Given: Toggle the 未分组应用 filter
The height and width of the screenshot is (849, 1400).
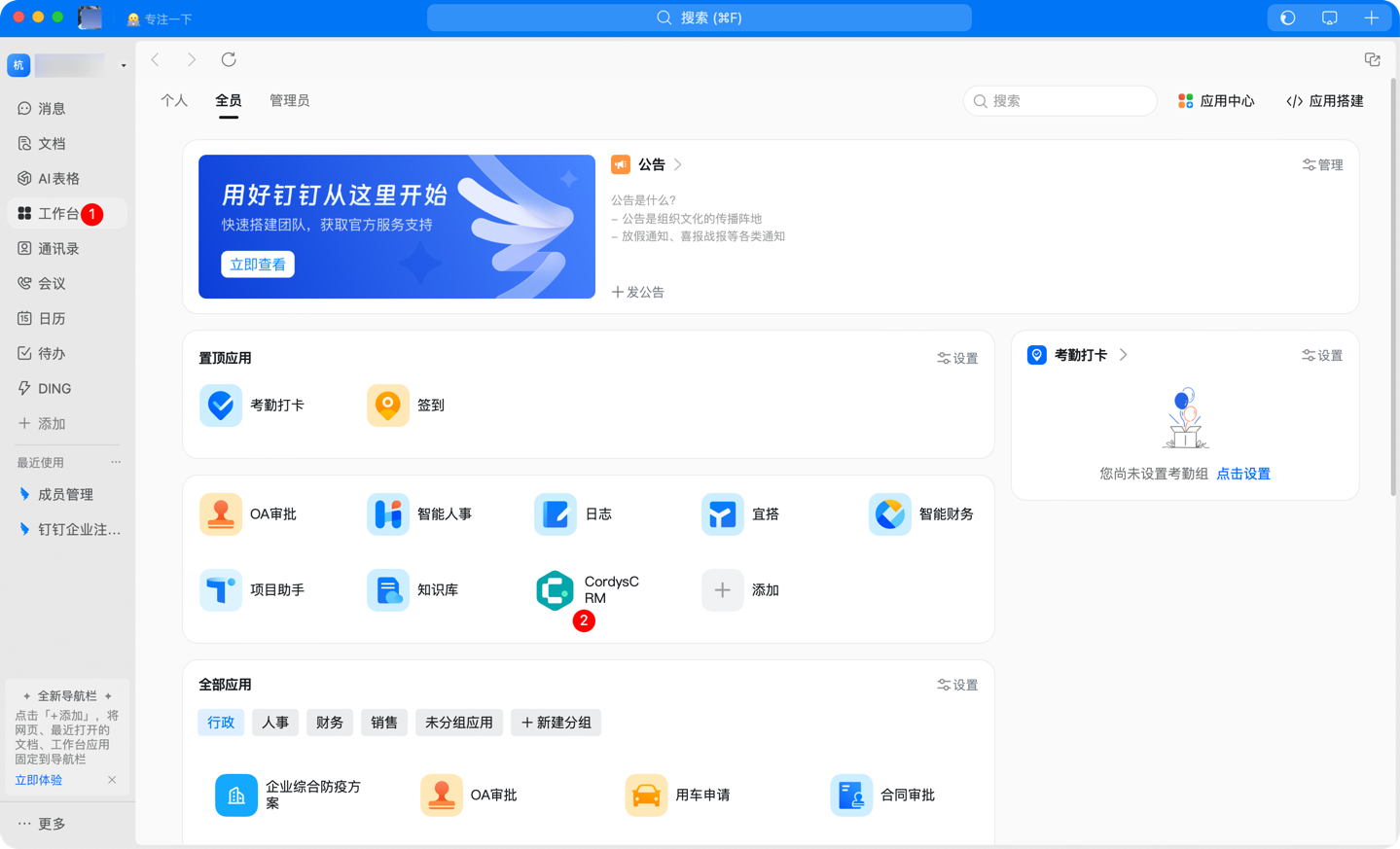Looking at the screenshot, I should pyautogui.click(x=458, y=723).
